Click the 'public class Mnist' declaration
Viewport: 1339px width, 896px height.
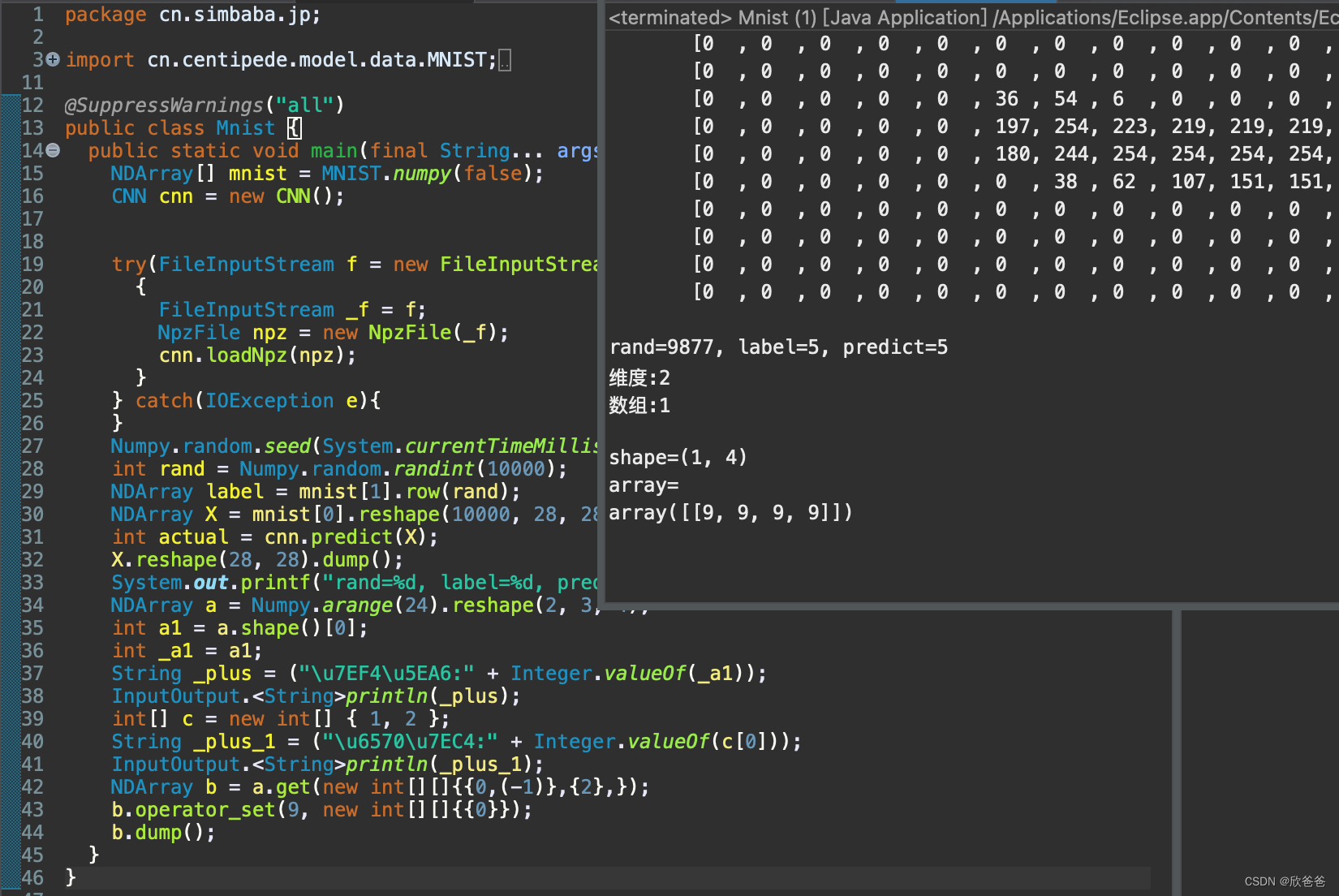pyautogui.click(x=183, y=127)
